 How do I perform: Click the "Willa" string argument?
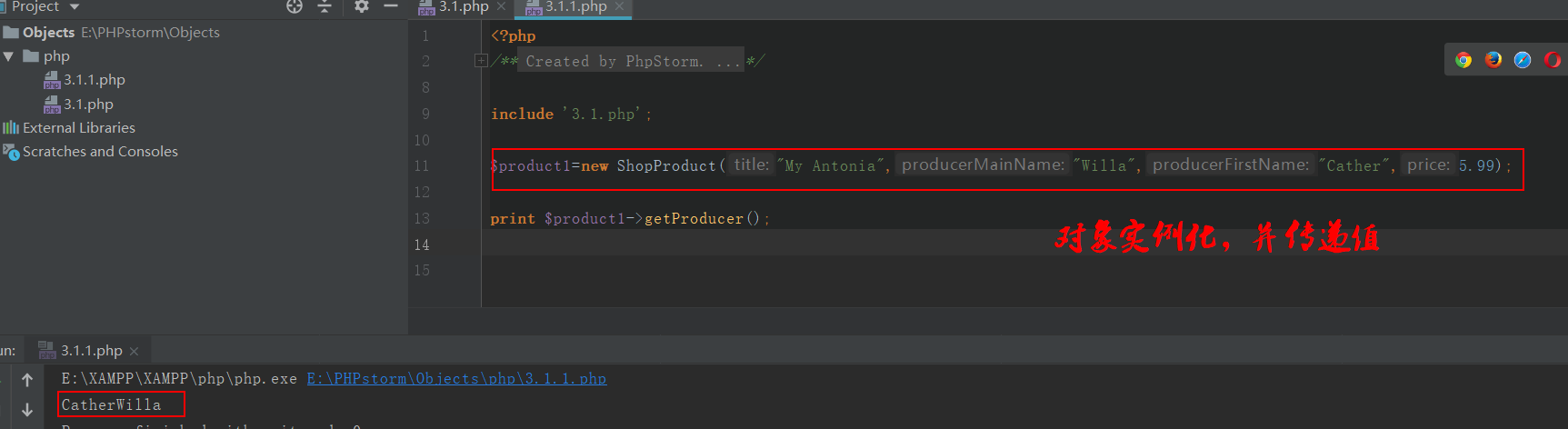coord(1105,166)
